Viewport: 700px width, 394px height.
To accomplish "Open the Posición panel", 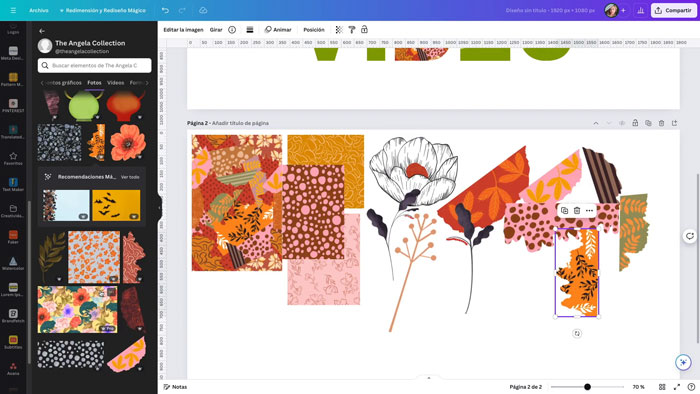I will click(x=314, y=29).
